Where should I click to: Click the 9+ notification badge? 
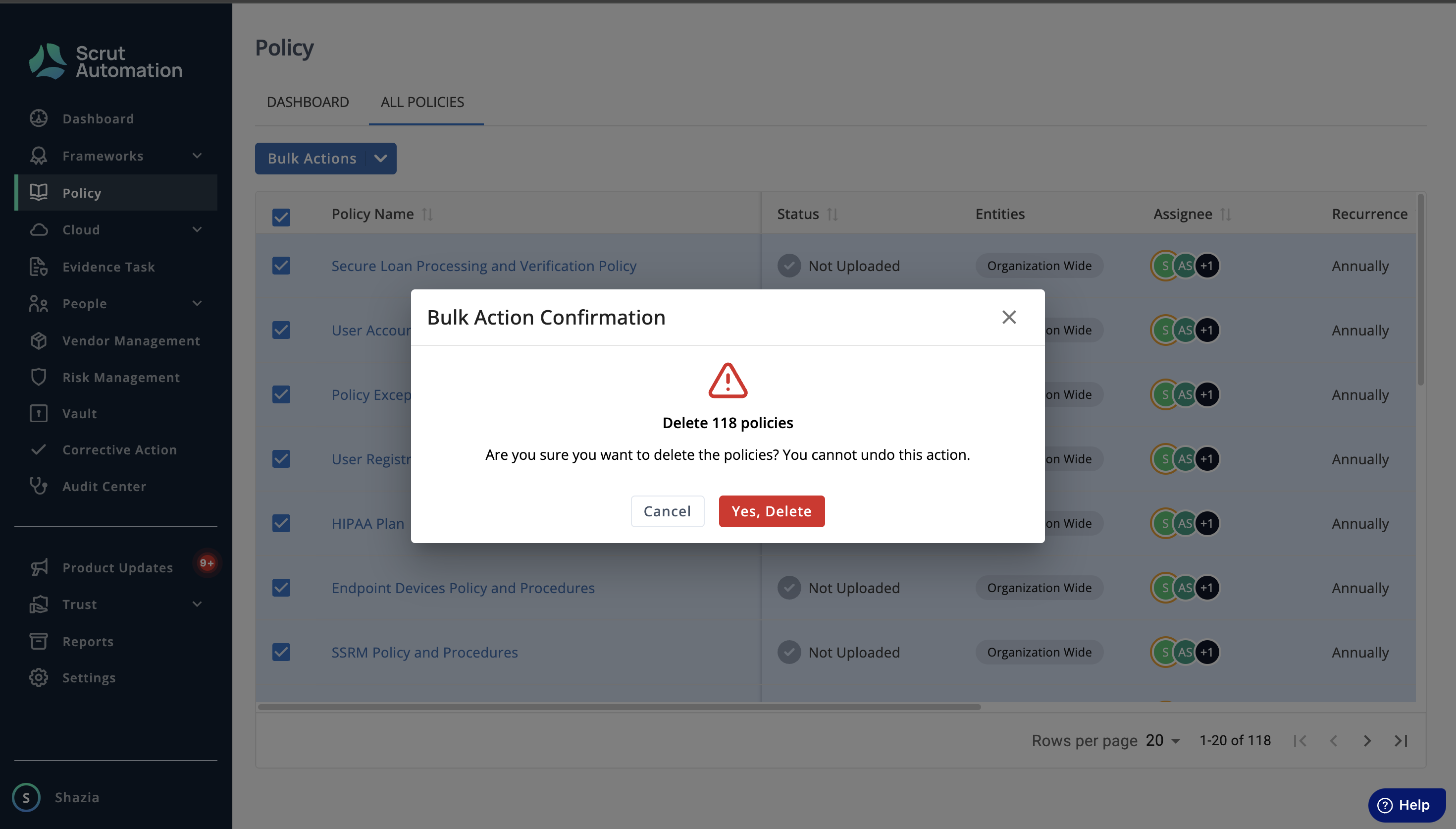207,563
